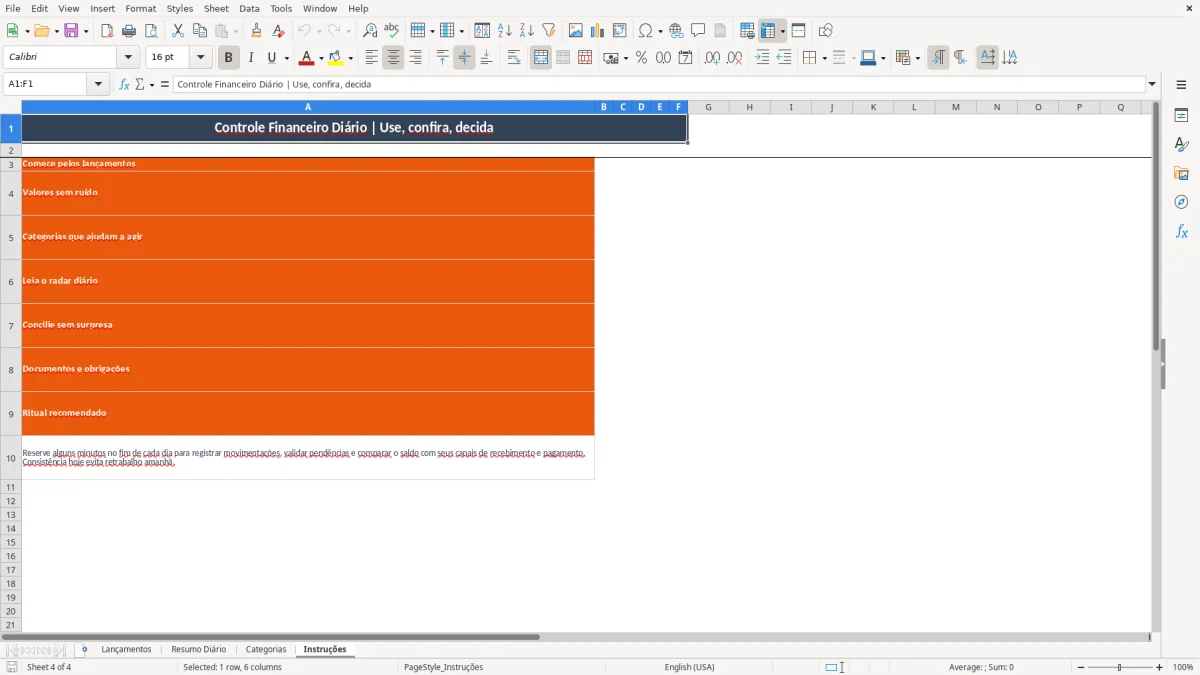This screenshot has width=1200, height=675.
Task: Open the sidebar Navigator deck
Action: pos(1181,202)
